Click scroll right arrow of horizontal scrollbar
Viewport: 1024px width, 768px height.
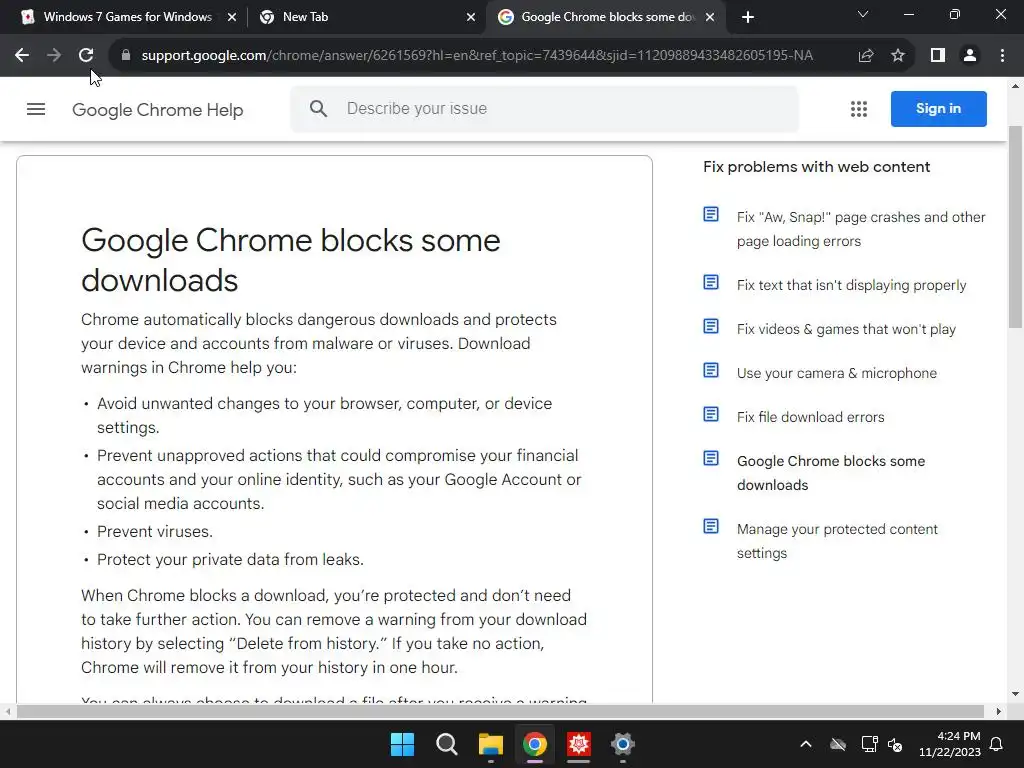pos(999,711)
